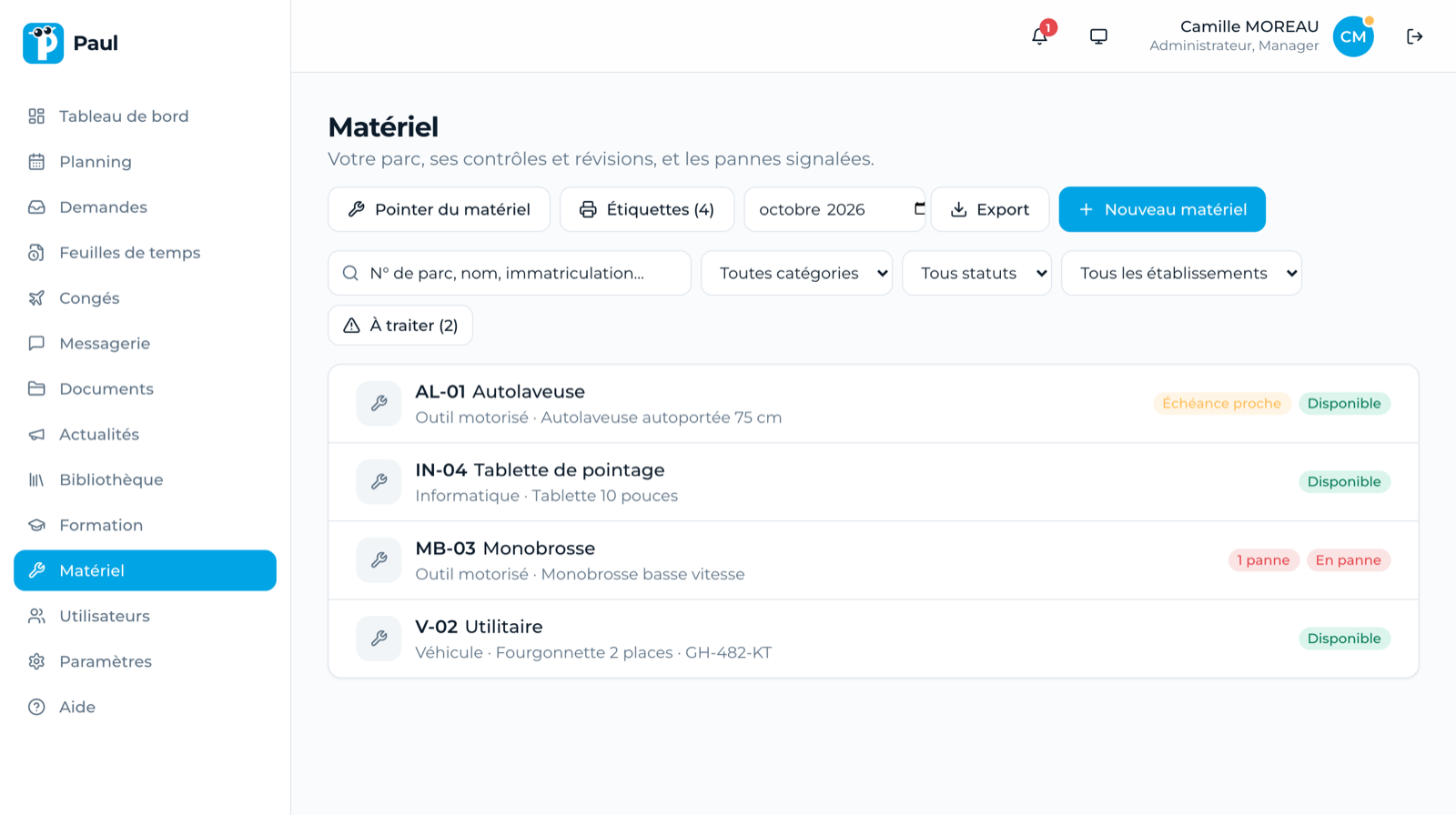The height and width of the screenshot is (815, 1456).
Task: Click the logout icon
Action: pos(1414,36)
